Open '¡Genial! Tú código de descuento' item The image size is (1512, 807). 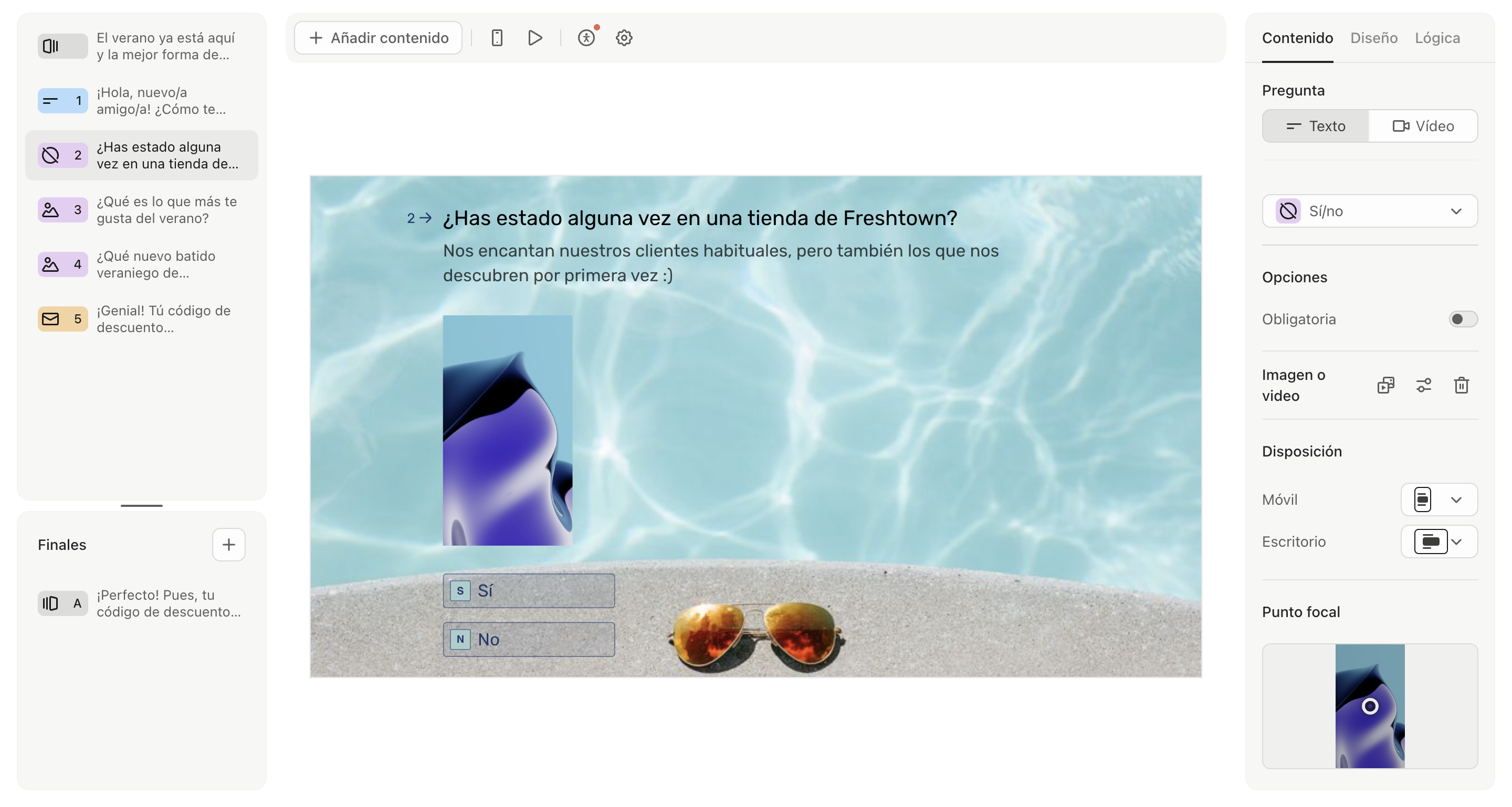click(142, 319)
